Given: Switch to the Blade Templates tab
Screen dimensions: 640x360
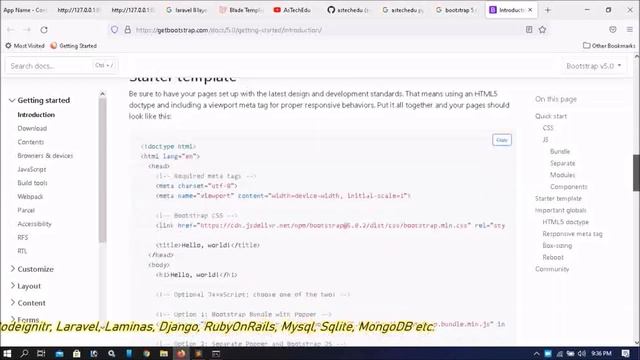Looking at the screenshot, I should point(242,10).
